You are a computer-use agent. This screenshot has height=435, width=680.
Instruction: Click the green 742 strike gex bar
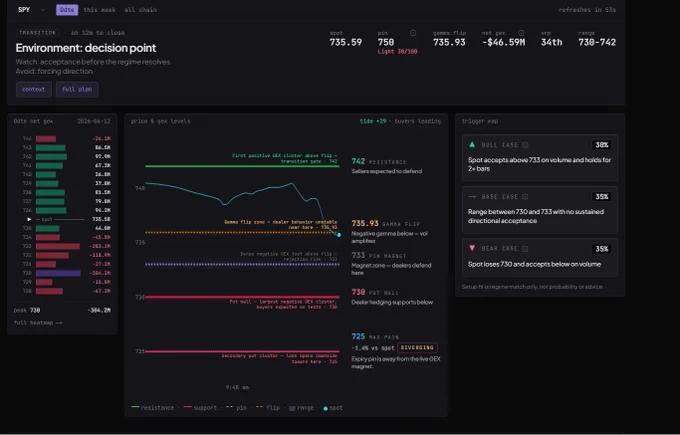click(51, 157)
